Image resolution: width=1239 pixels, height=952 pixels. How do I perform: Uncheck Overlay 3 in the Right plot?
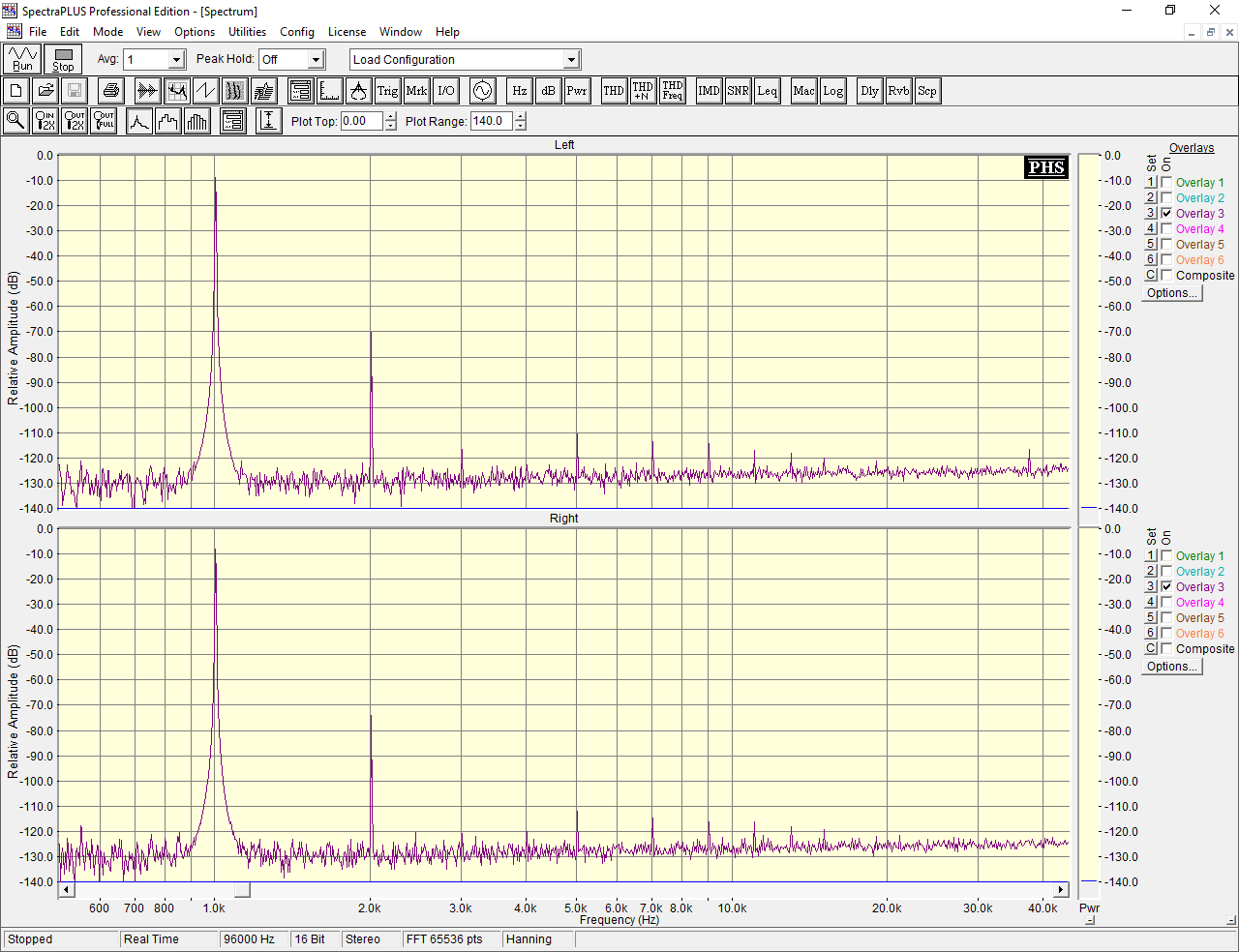click(1166, 586)
